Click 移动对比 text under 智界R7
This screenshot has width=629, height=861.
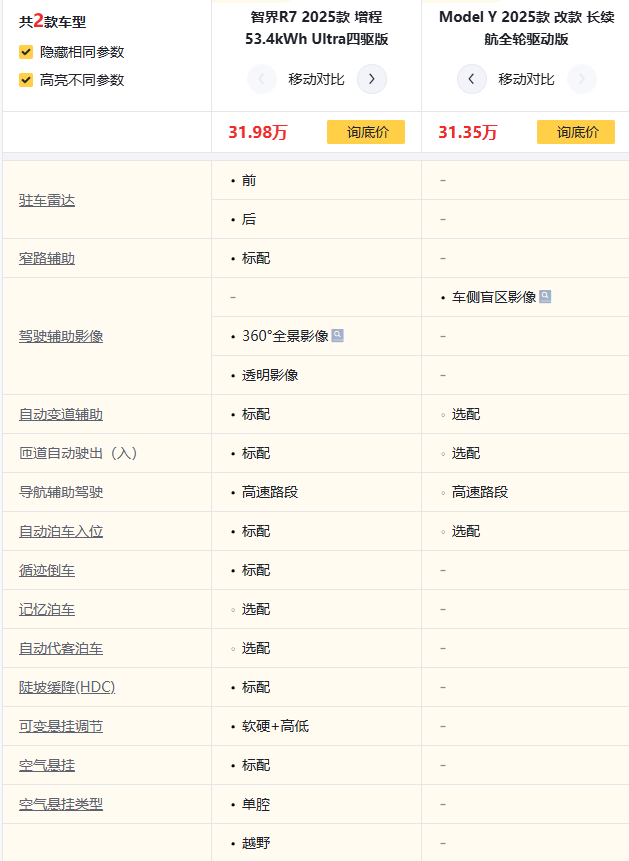316,80
